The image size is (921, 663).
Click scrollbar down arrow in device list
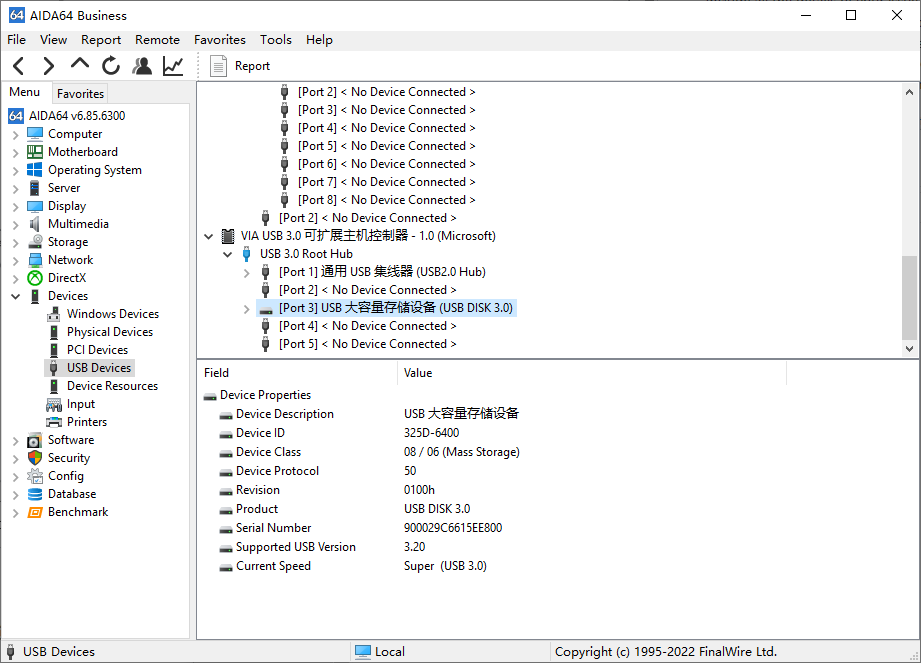(x=909, y=348)
